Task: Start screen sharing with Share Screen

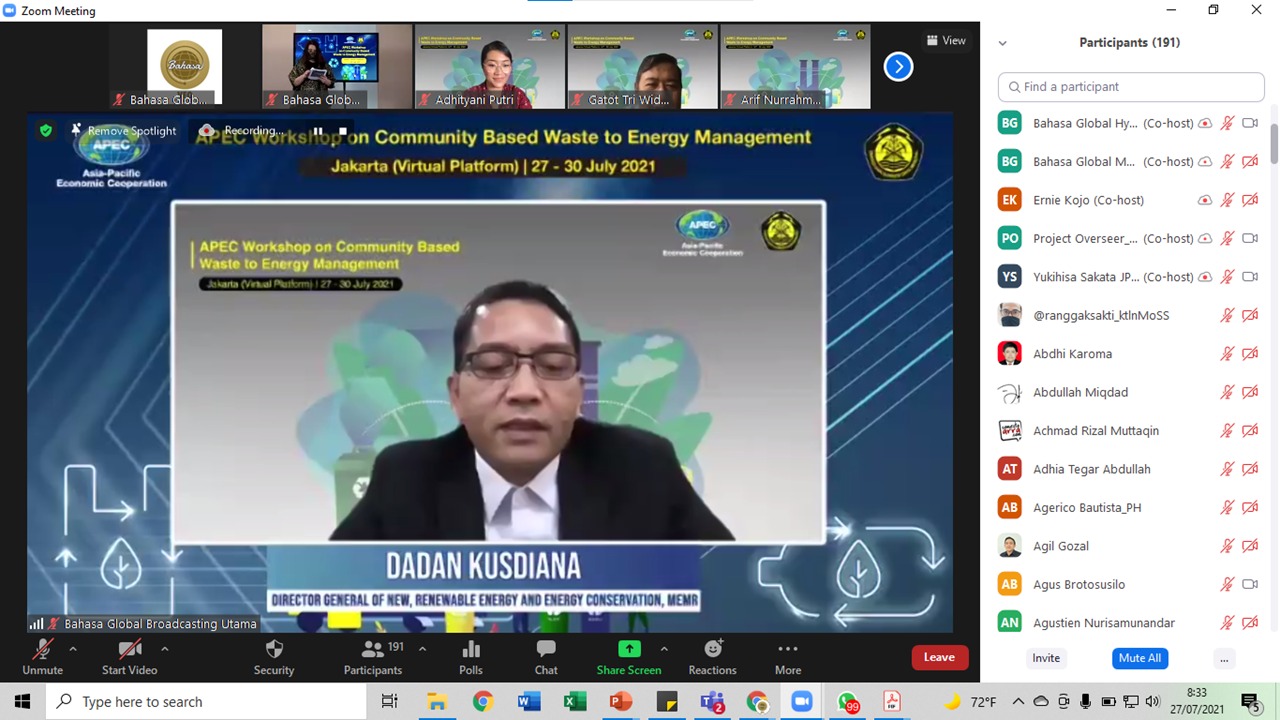Action: pyautogui.click(x=628, y=657)
